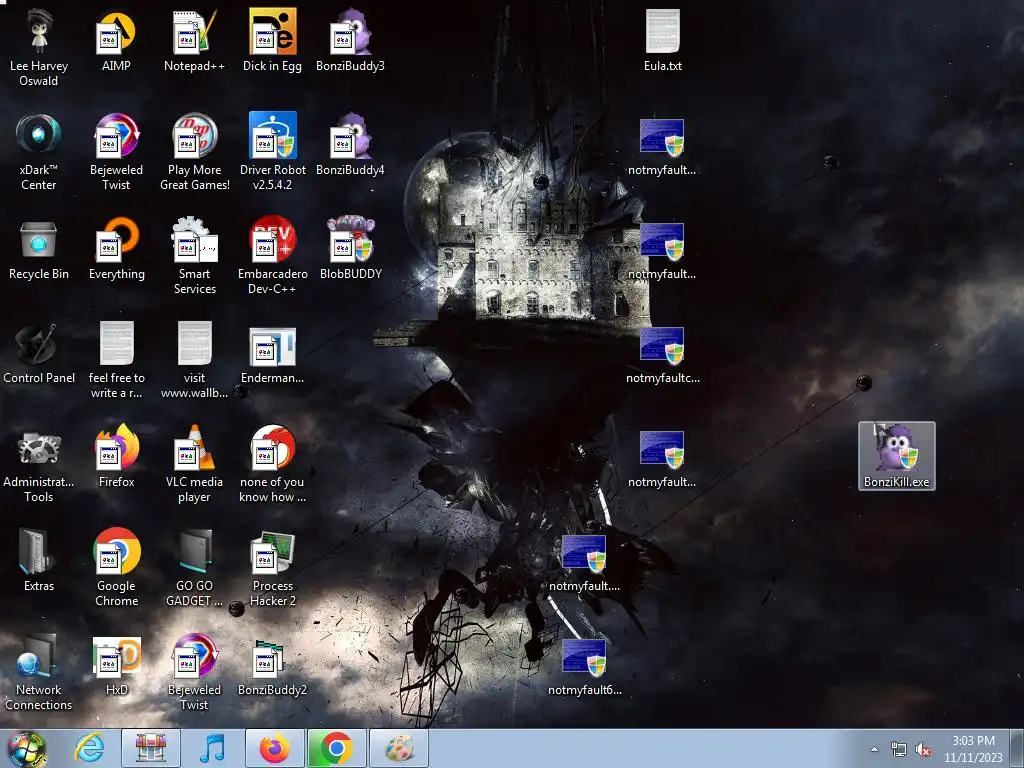Open the muted volume tray icon

(923, 749)
